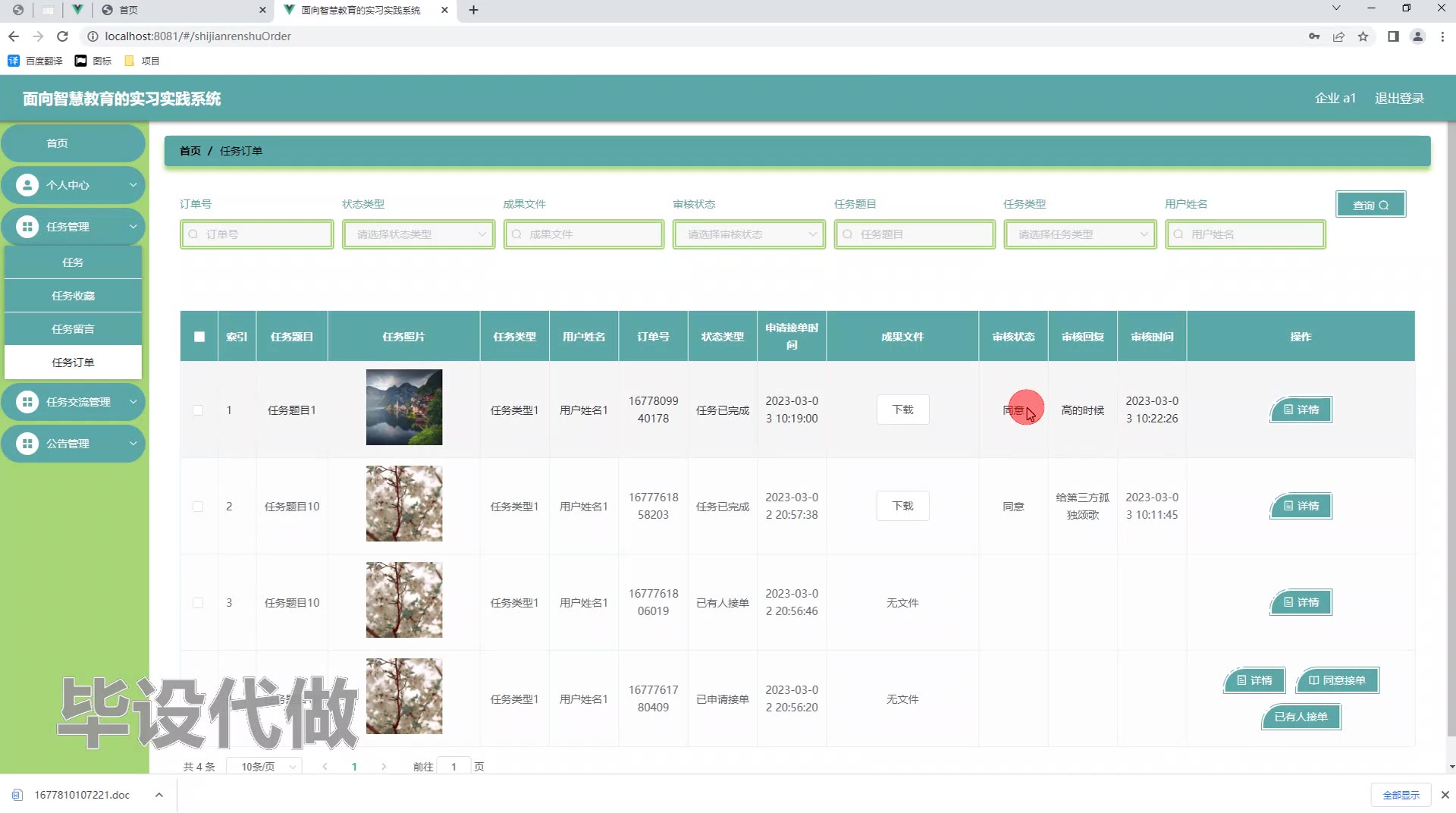The image size is (1456, 813).
Task: Click search icon in 订单号 field
Action: (x=193, y=234)
